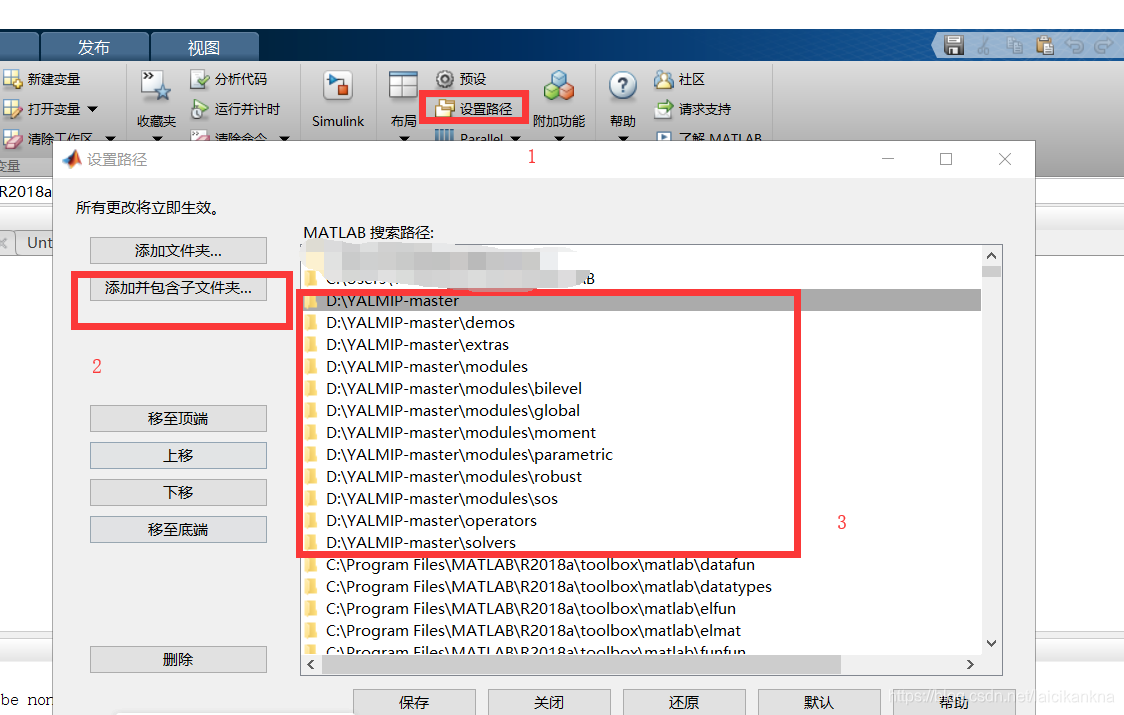
Task: Click the Move Down (下移) button
Action: 178,493
